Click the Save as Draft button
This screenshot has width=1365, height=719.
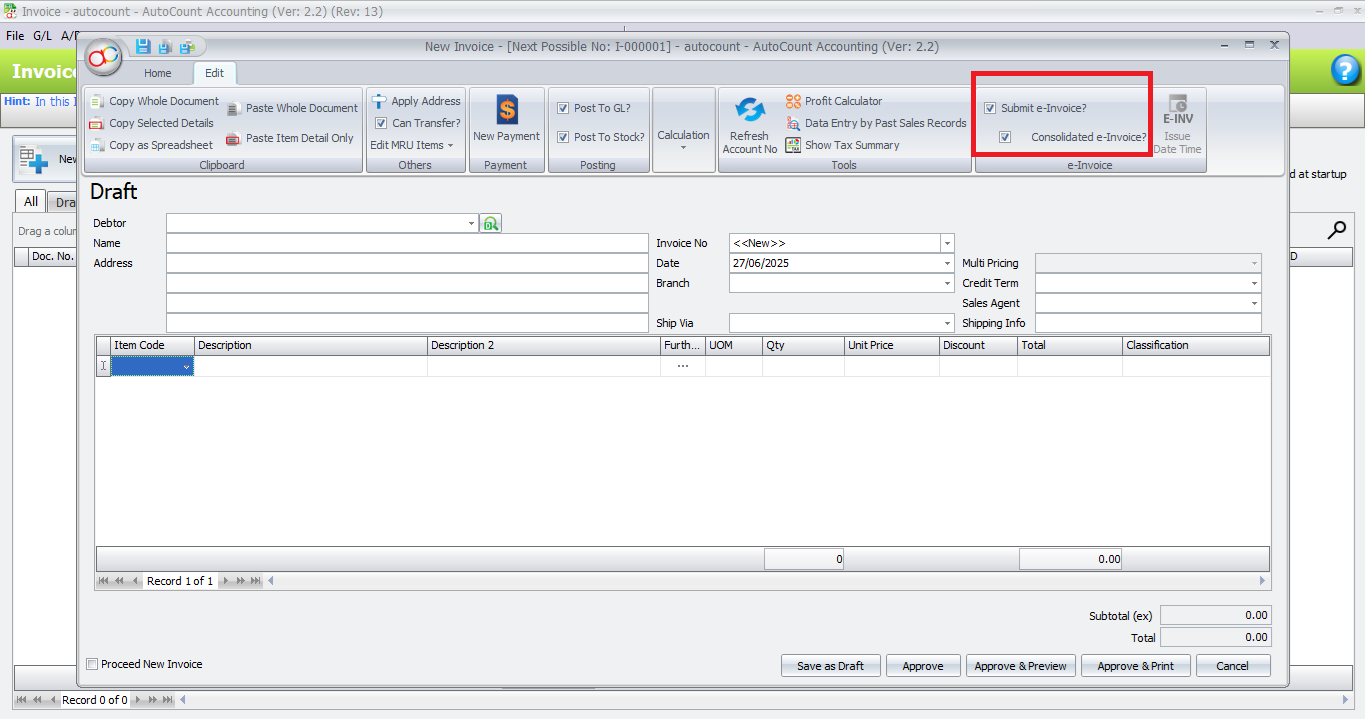[x=830, y=665]
